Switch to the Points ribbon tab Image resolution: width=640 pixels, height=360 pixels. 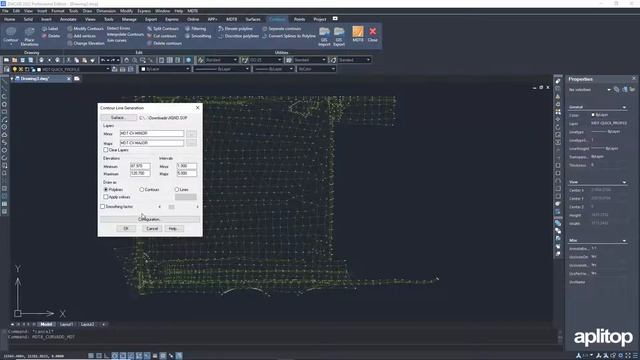pos(299,19)
